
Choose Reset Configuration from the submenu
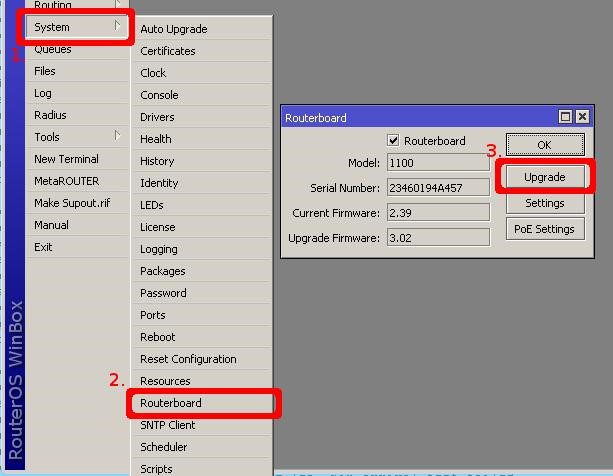[188, 359]
